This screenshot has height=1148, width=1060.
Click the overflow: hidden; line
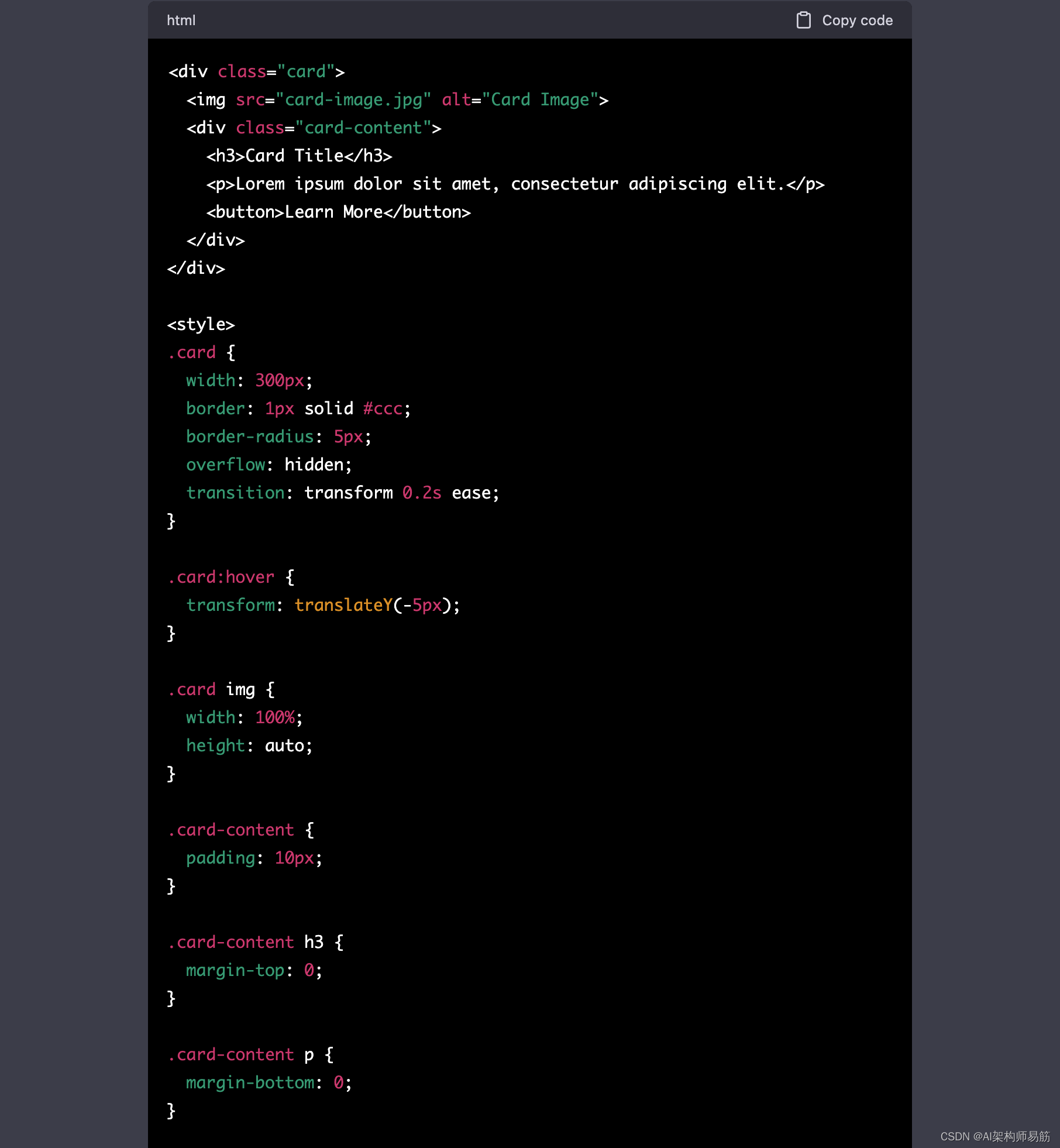(x=269, y=465)
